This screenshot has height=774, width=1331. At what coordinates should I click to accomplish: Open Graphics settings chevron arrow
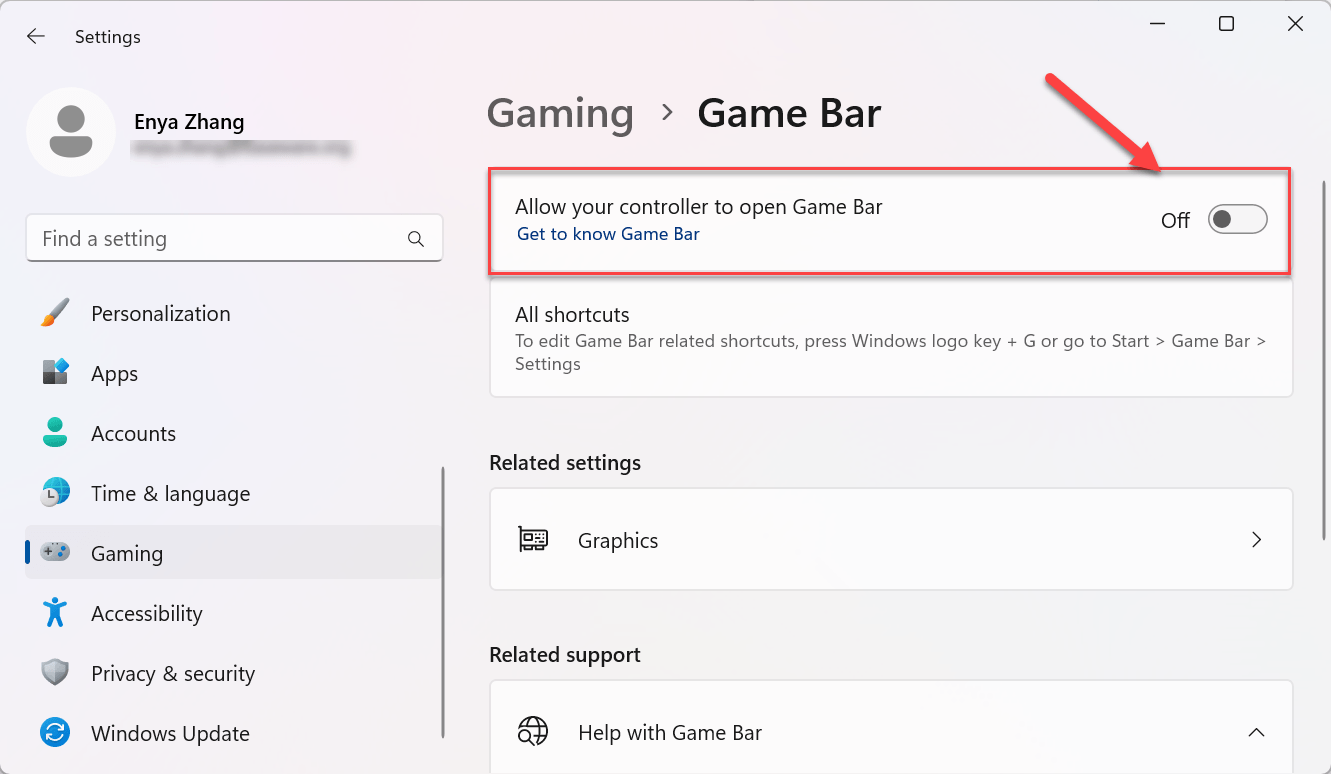tap(1257, 540)
